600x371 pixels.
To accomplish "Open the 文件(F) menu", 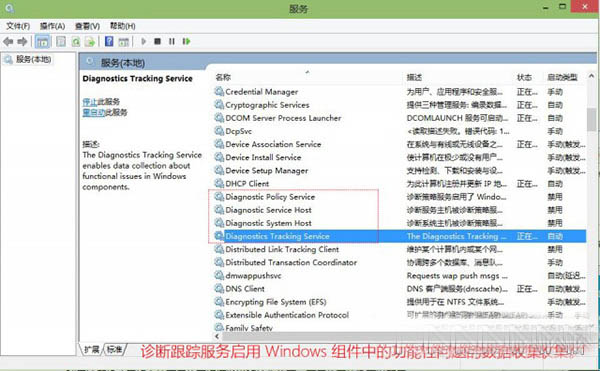I will pos(18,26).
